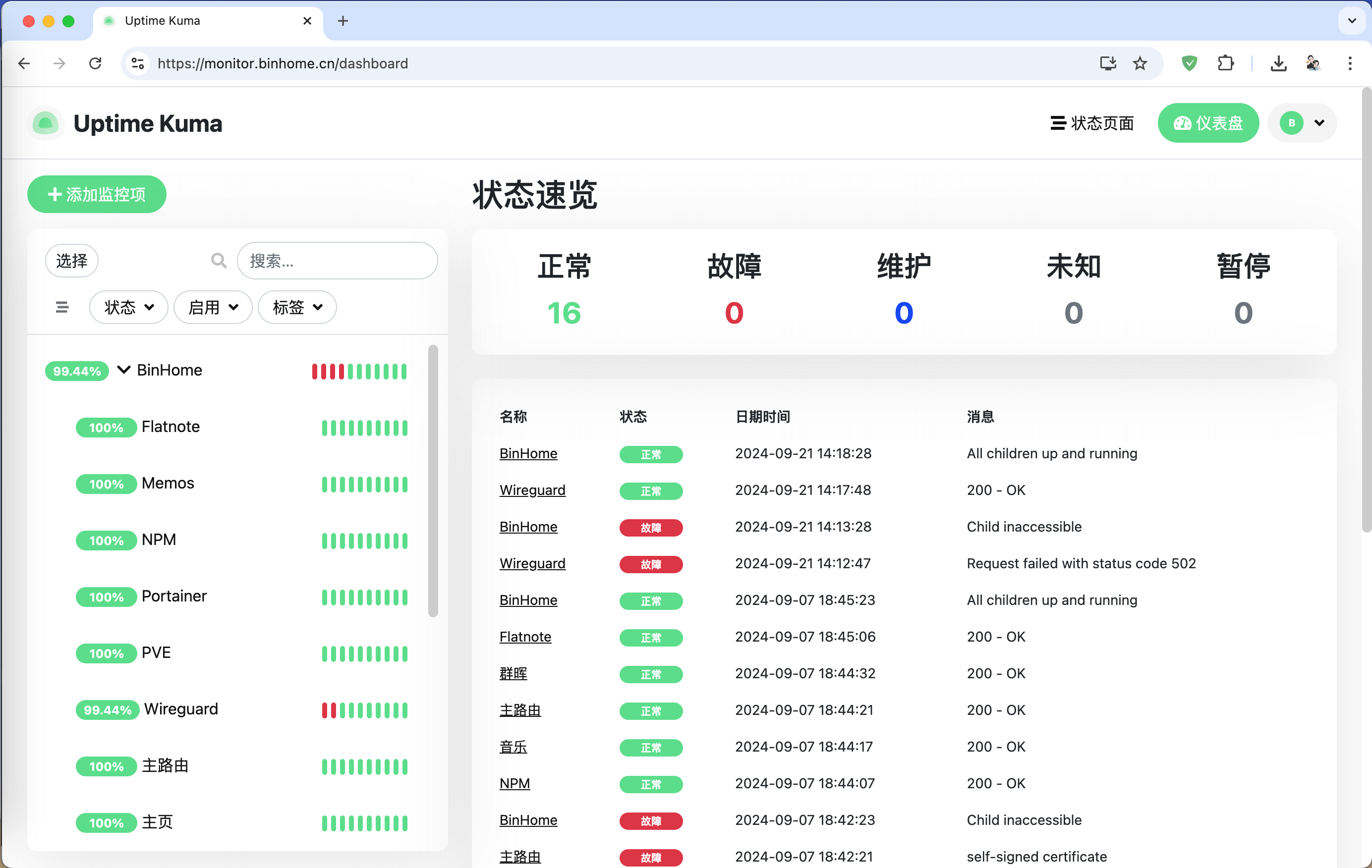
Task: Click the Uptime Kuma logo icon
Action: pos(46,123)
